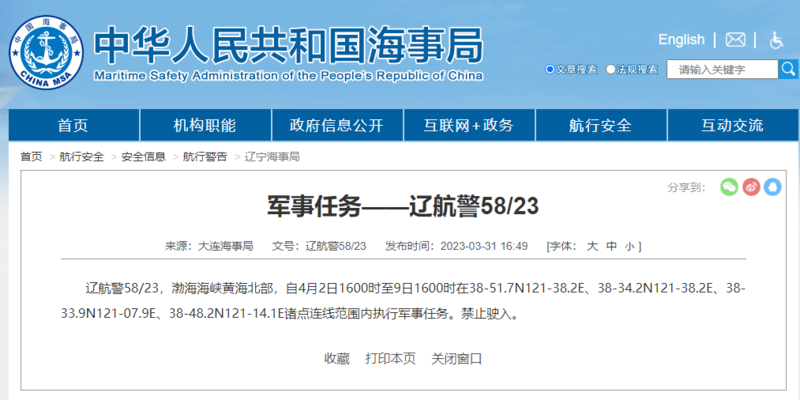Share via blue QQ bell icon

[x=772, y=186]
